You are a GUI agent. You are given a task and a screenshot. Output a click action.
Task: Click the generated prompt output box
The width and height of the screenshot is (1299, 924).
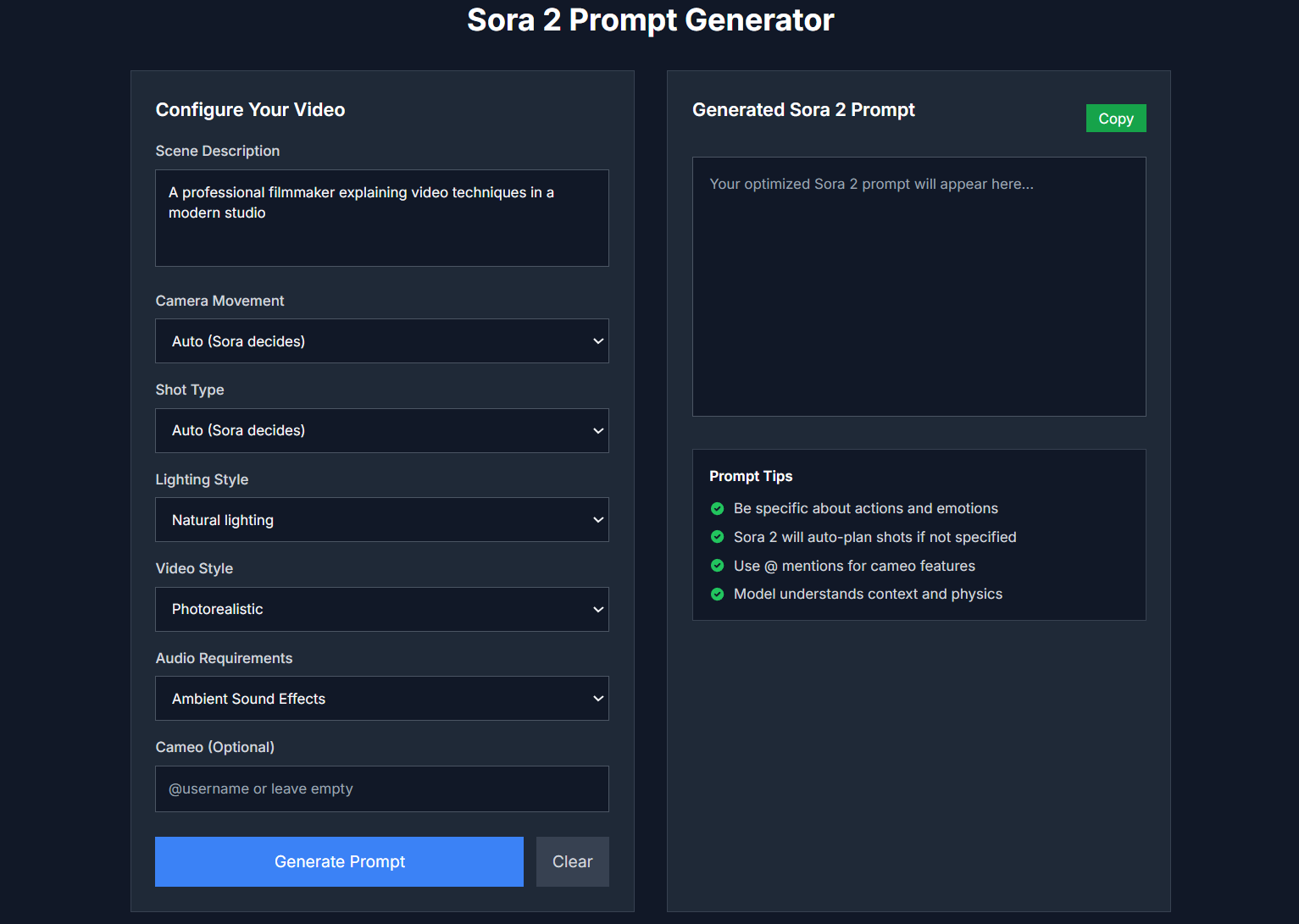(919, 287)
